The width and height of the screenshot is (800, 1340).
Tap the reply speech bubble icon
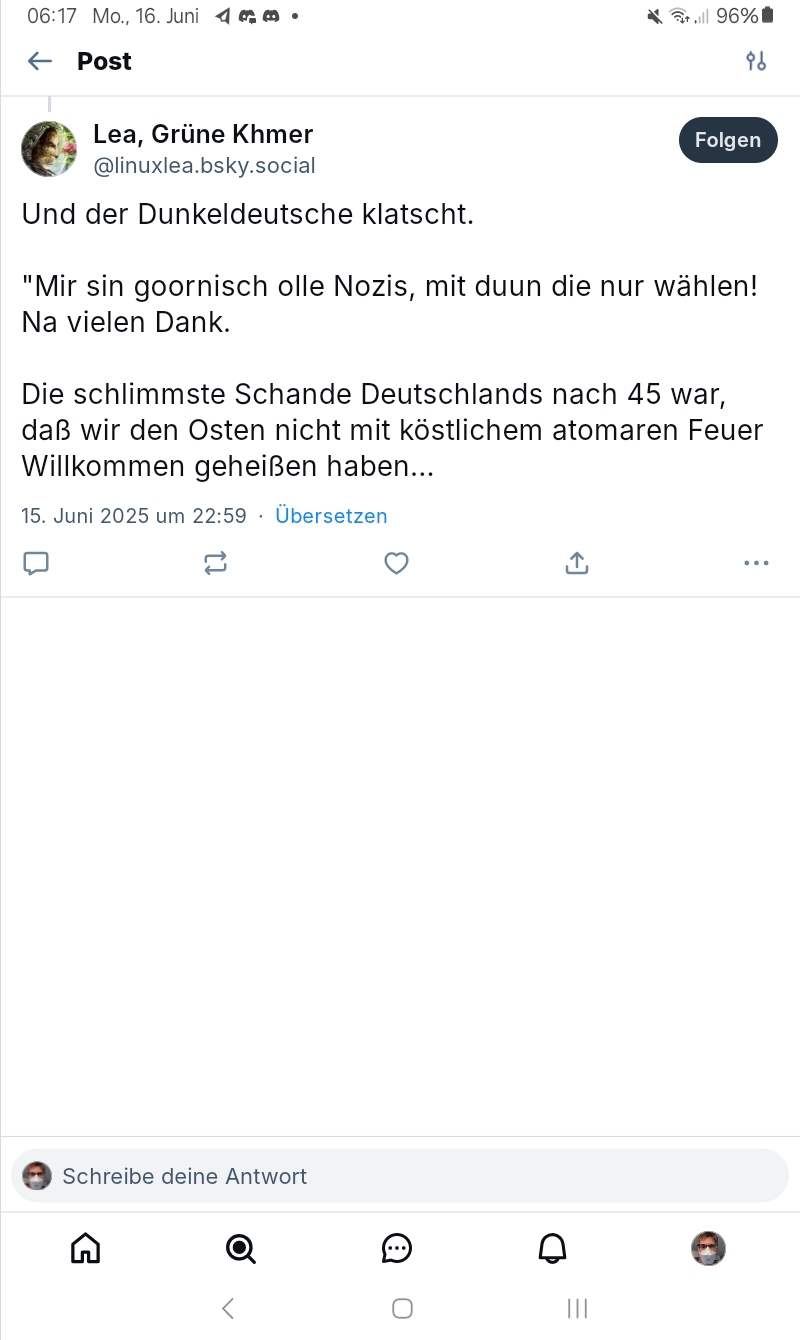pyautogui.click(x=36, y=563)
